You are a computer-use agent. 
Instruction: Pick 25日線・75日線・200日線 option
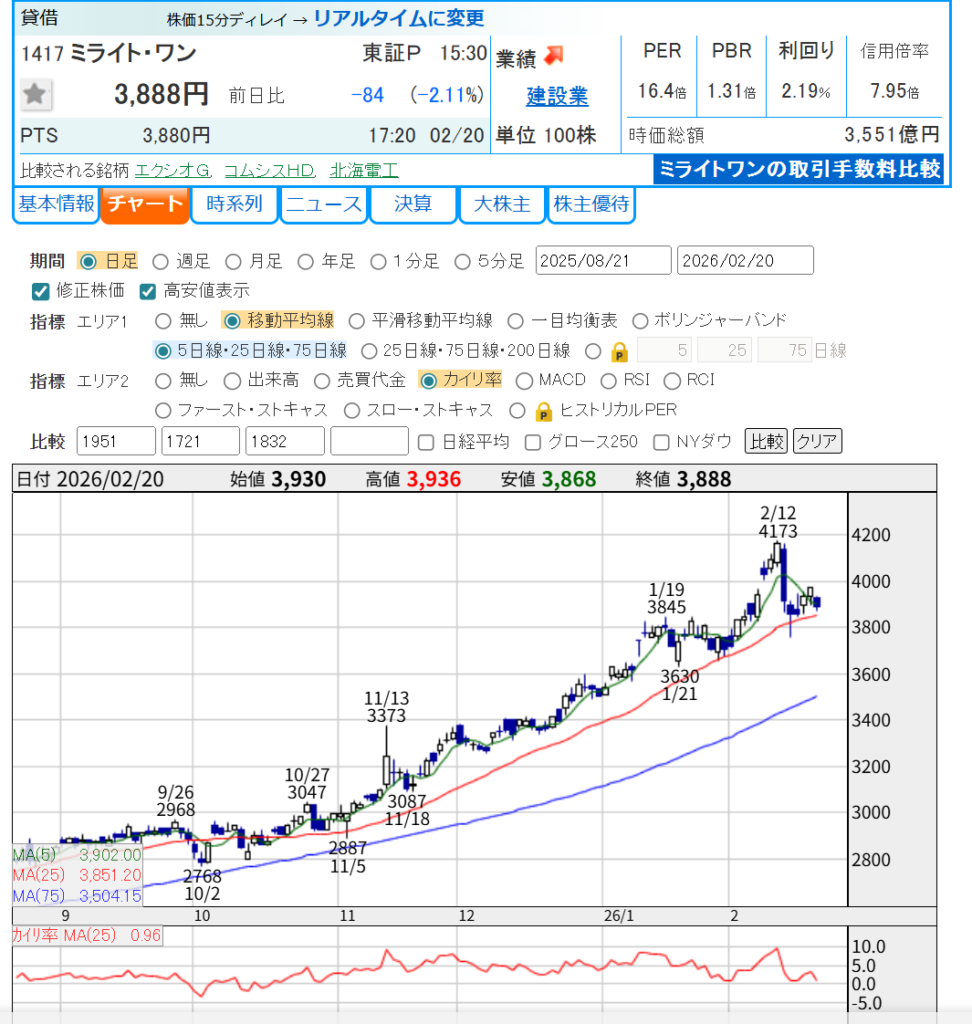pos(368,351)
